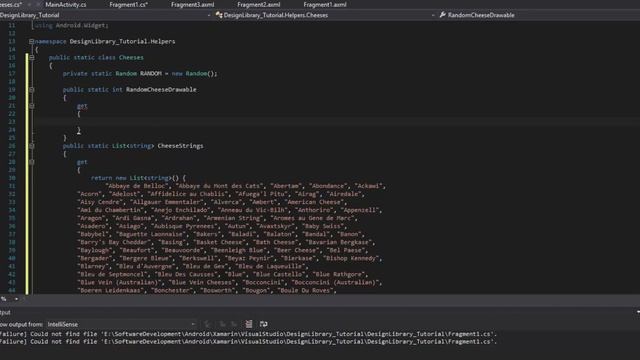Toggle word wrap in Output panel

[x=264, y=324]
